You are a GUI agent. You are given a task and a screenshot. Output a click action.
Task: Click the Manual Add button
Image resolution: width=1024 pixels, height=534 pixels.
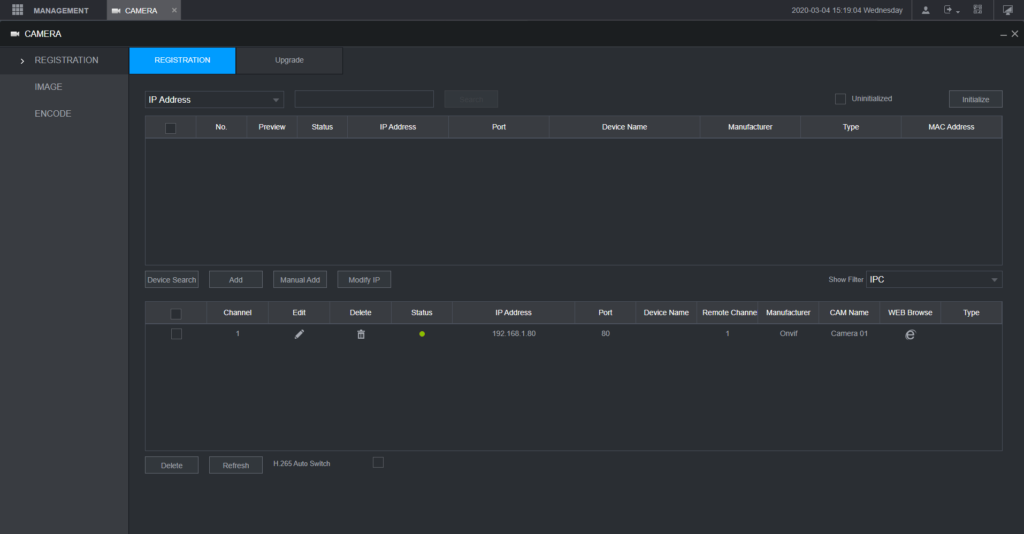(x=300, y=280)
